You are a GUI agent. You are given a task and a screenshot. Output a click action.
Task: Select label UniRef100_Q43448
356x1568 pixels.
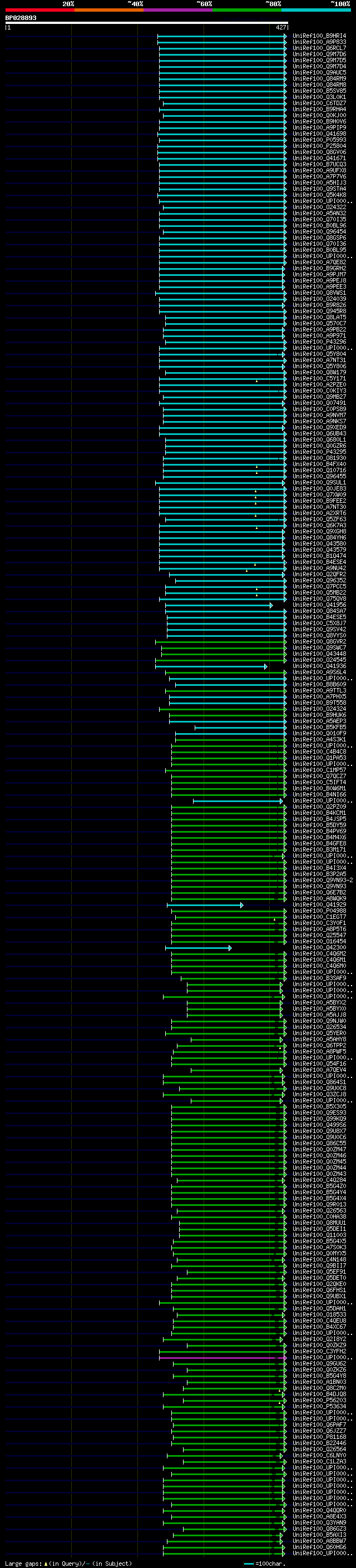pos(319,654)
